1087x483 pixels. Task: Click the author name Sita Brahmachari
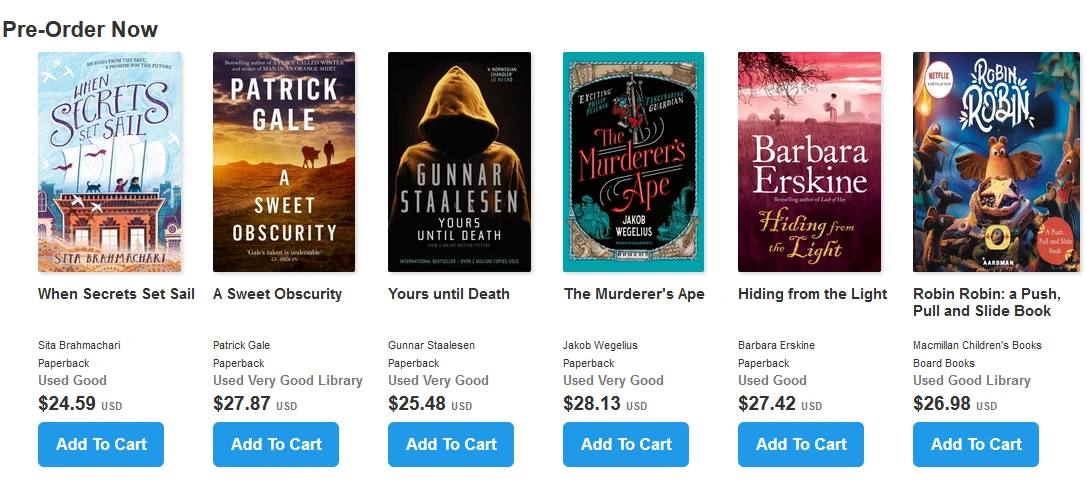point(79,345)
